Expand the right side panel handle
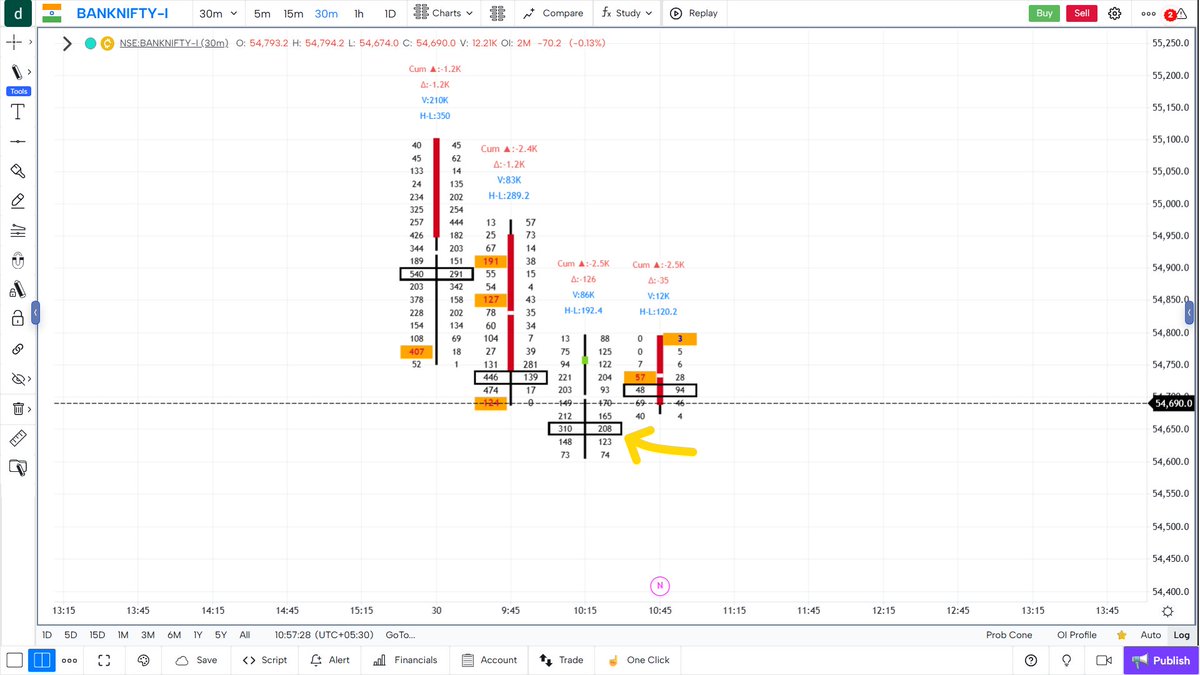1200x675 pixels. click(1190, 313)
